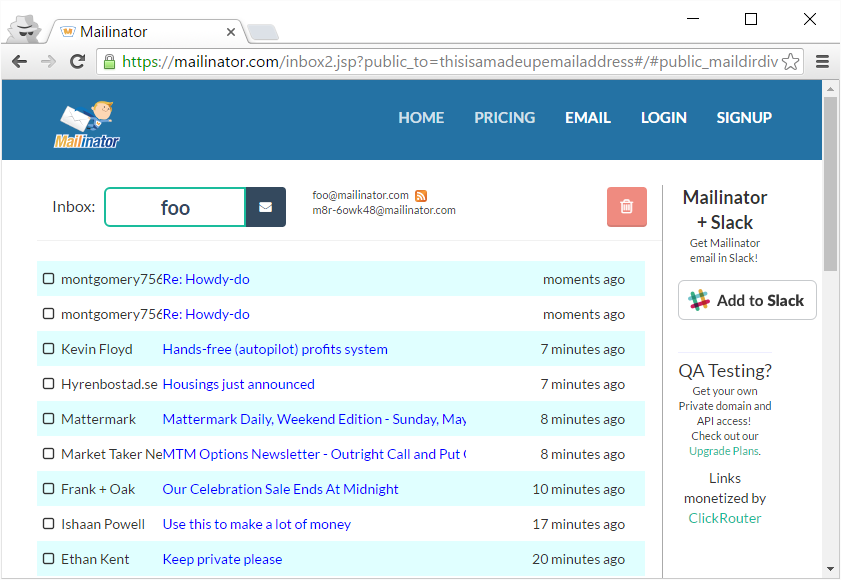Check the Kevin Floyd email checkbox
The height and width of the screenshot is (580, 841).
[x=48, y=349]
